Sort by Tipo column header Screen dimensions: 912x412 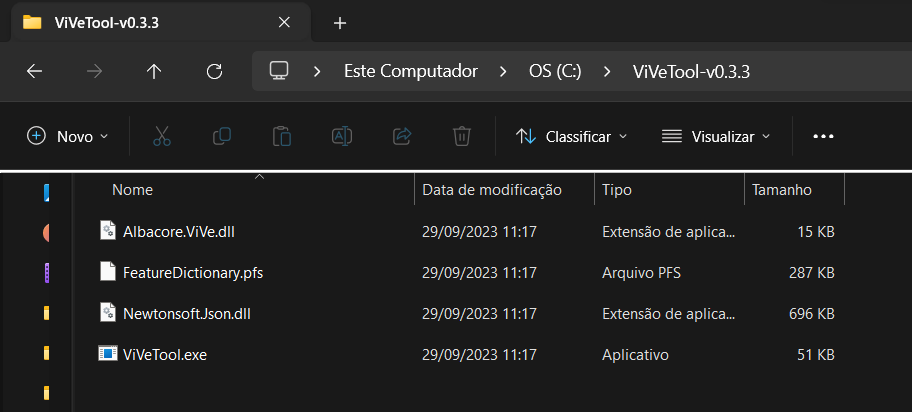pos(617,190)
